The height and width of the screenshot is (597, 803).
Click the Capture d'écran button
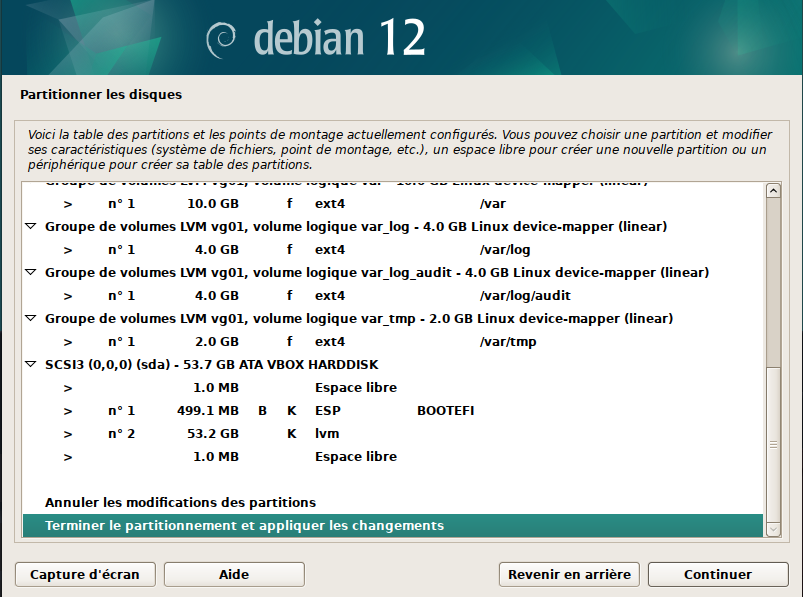[x=85, y=574]
